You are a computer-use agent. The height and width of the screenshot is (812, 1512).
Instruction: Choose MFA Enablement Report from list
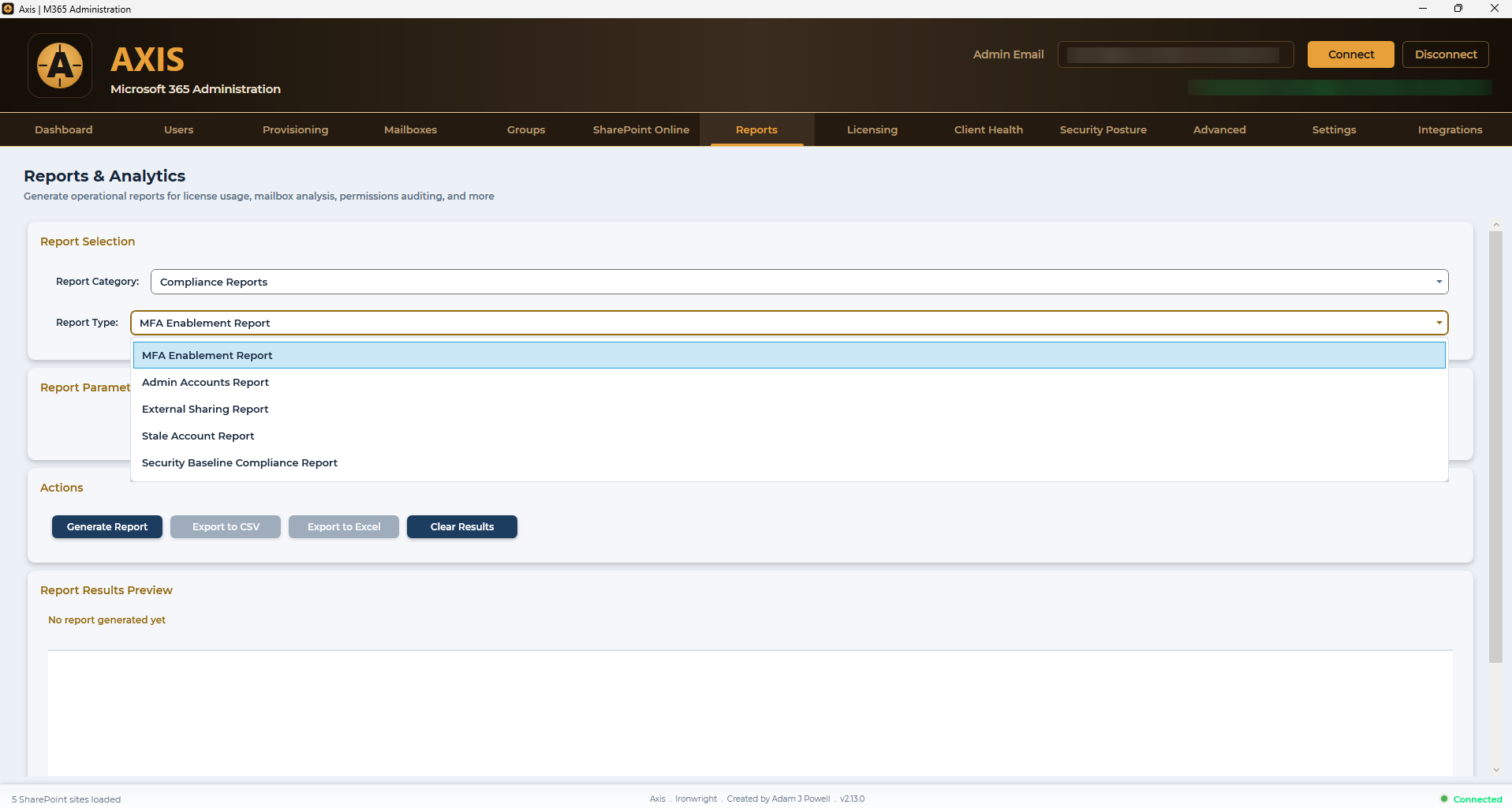pyautogui.click(x=789, y=355)
